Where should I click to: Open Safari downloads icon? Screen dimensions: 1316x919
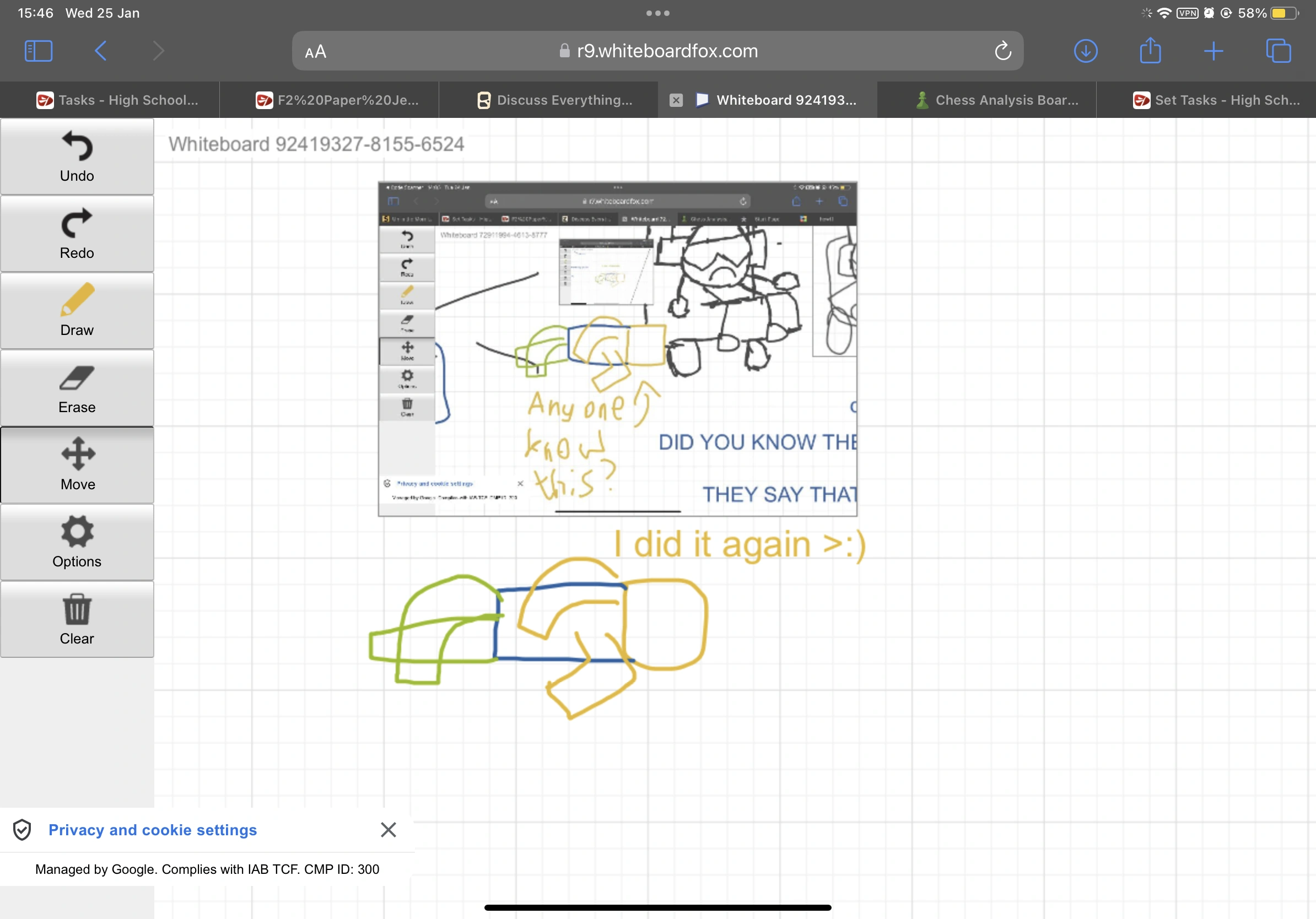tap(1085, 51)
